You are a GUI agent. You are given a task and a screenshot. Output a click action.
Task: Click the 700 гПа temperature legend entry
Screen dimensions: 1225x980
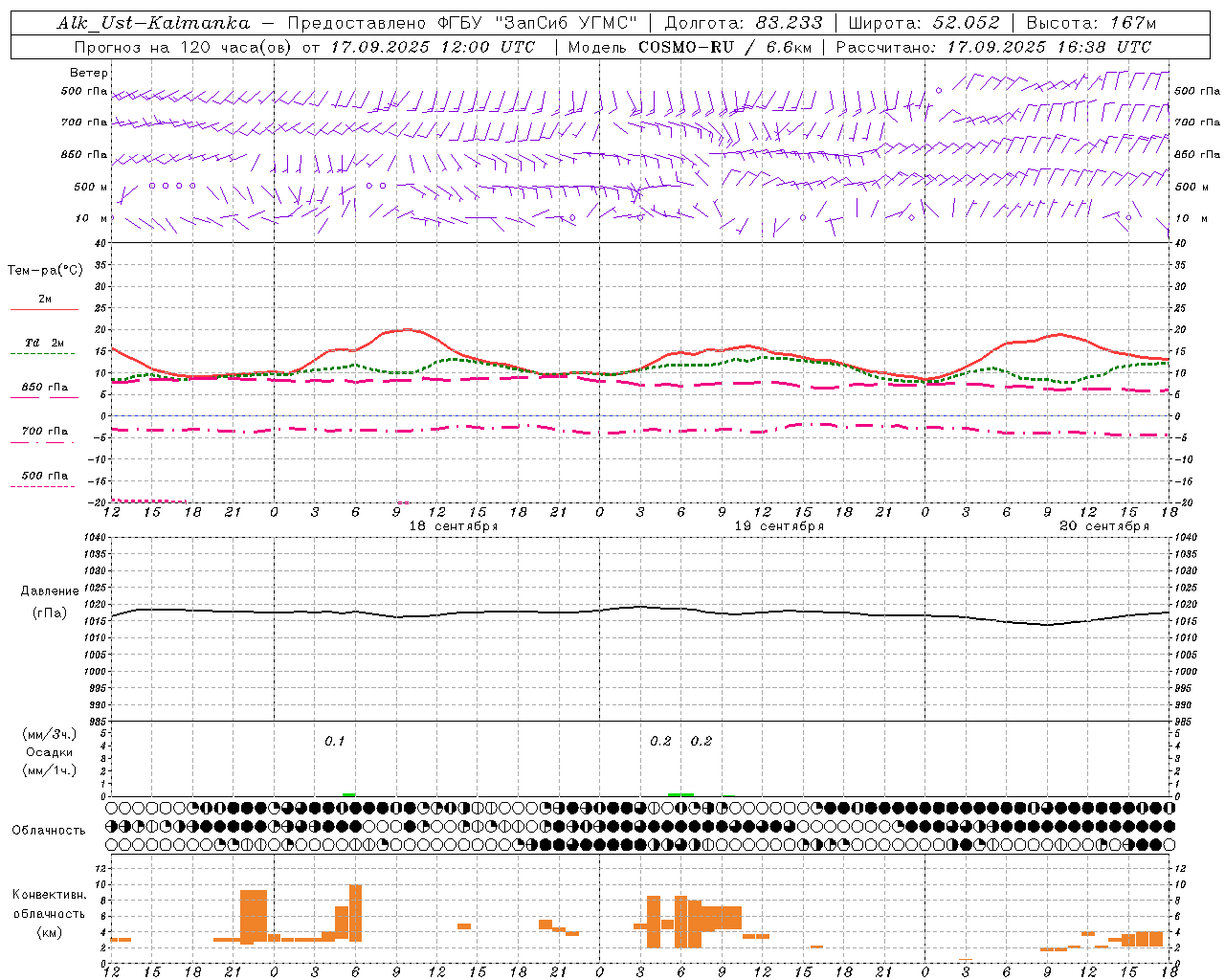(x=45, y=431)
